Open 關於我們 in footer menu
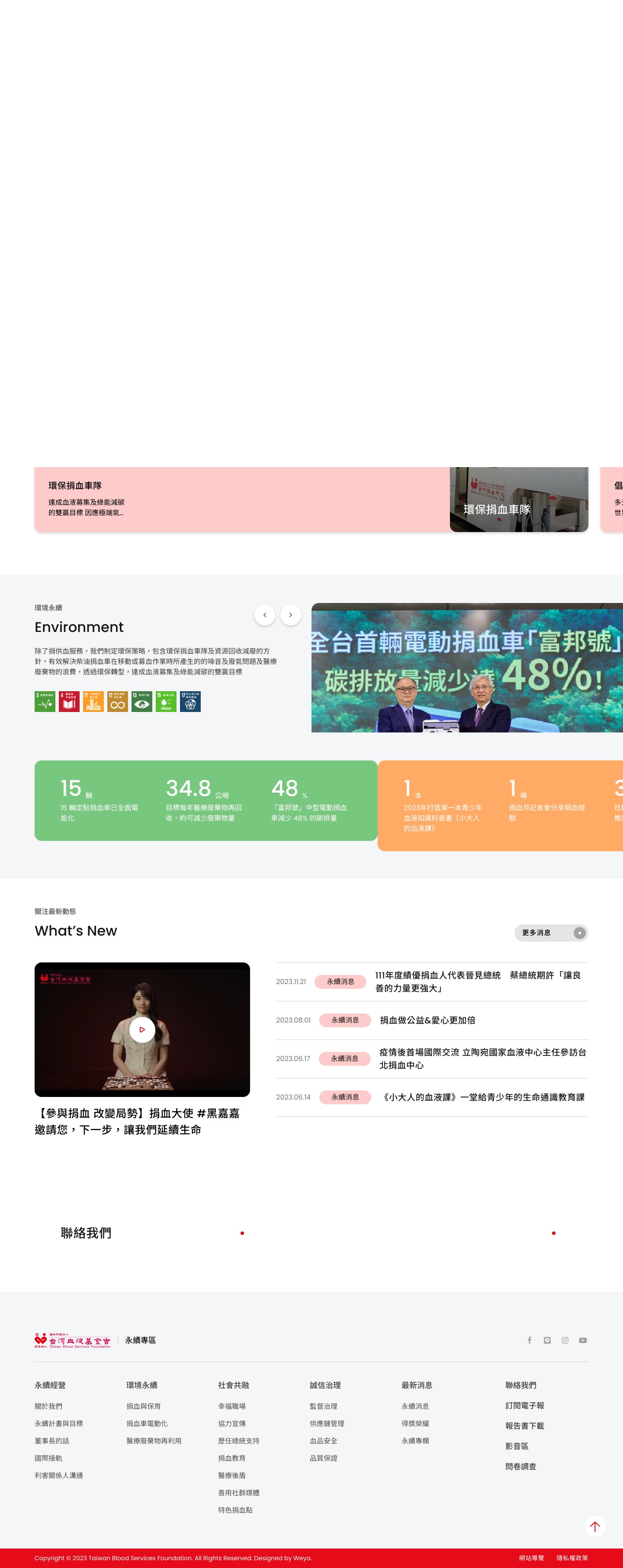623x1568 pixels. tap(48, 1406)
